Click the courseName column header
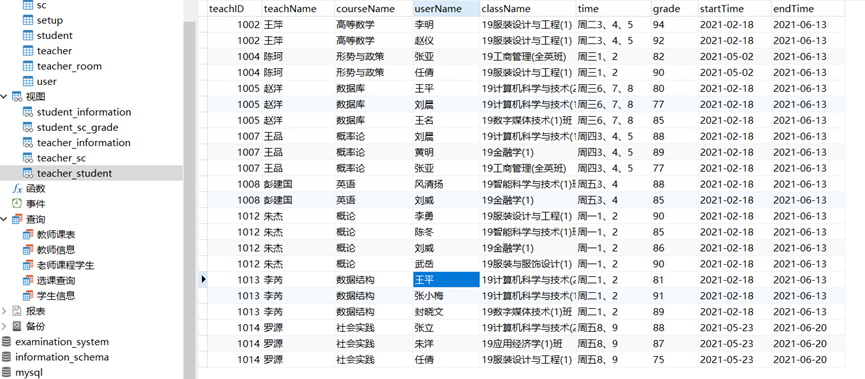The height and width of the screenshot is (379, 865). [373, 9]
